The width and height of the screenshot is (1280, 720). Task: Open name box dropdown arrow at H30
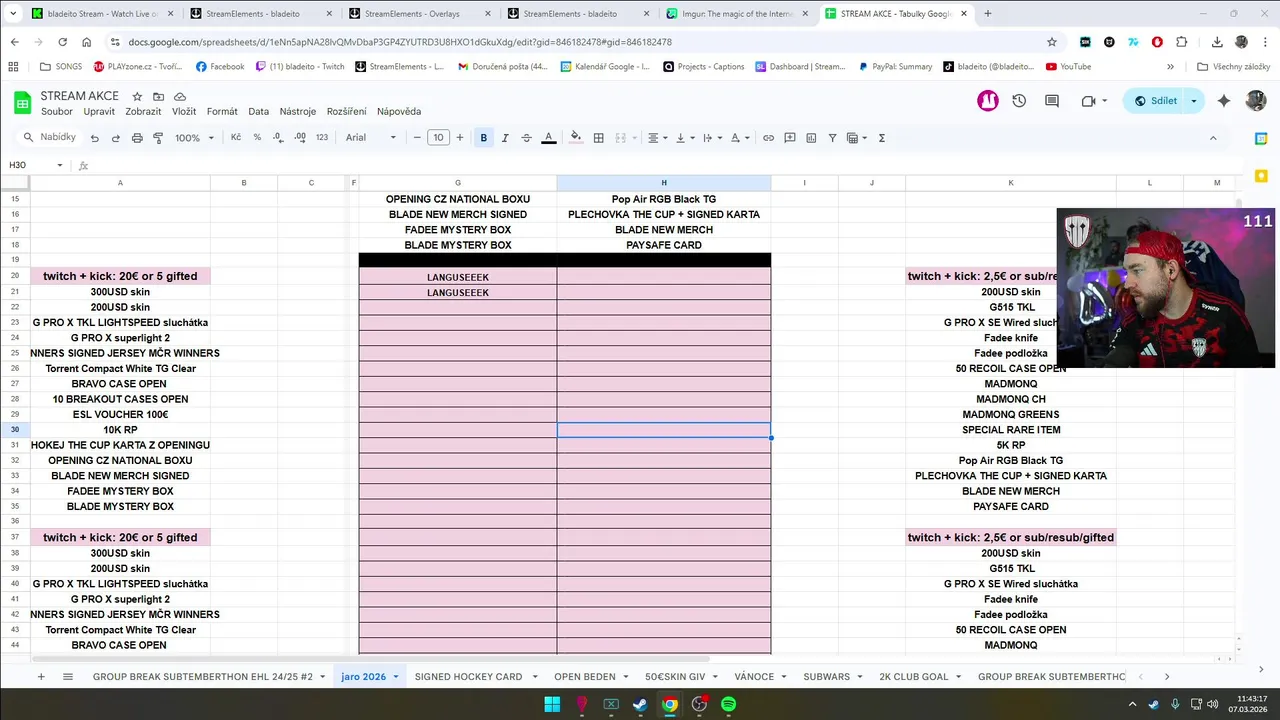(x=60, y=165)
